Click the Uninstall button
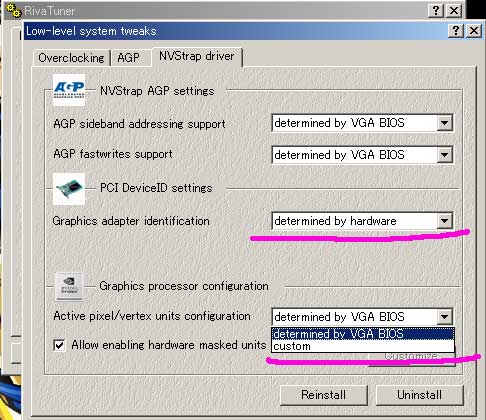This screenshot has height=420, width=486. pyautogui.click(x=420, y=395)
